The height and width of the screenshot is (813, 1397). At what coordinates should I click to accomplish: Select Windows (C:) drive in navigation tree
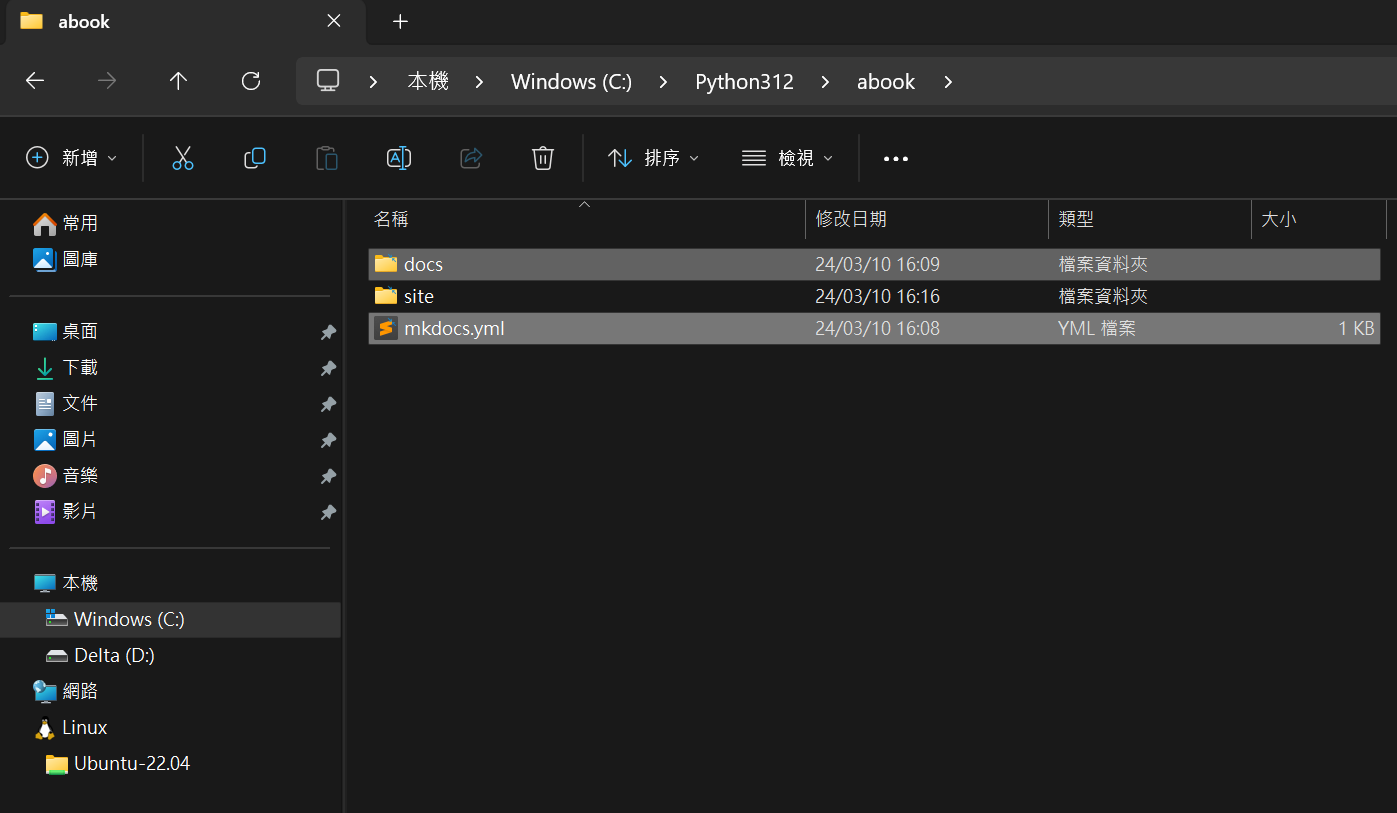[129, 619]
